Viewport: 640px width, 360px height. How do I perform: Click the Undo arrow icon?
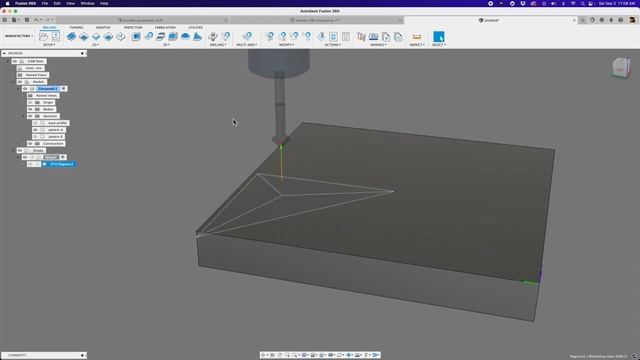[37, 20]
